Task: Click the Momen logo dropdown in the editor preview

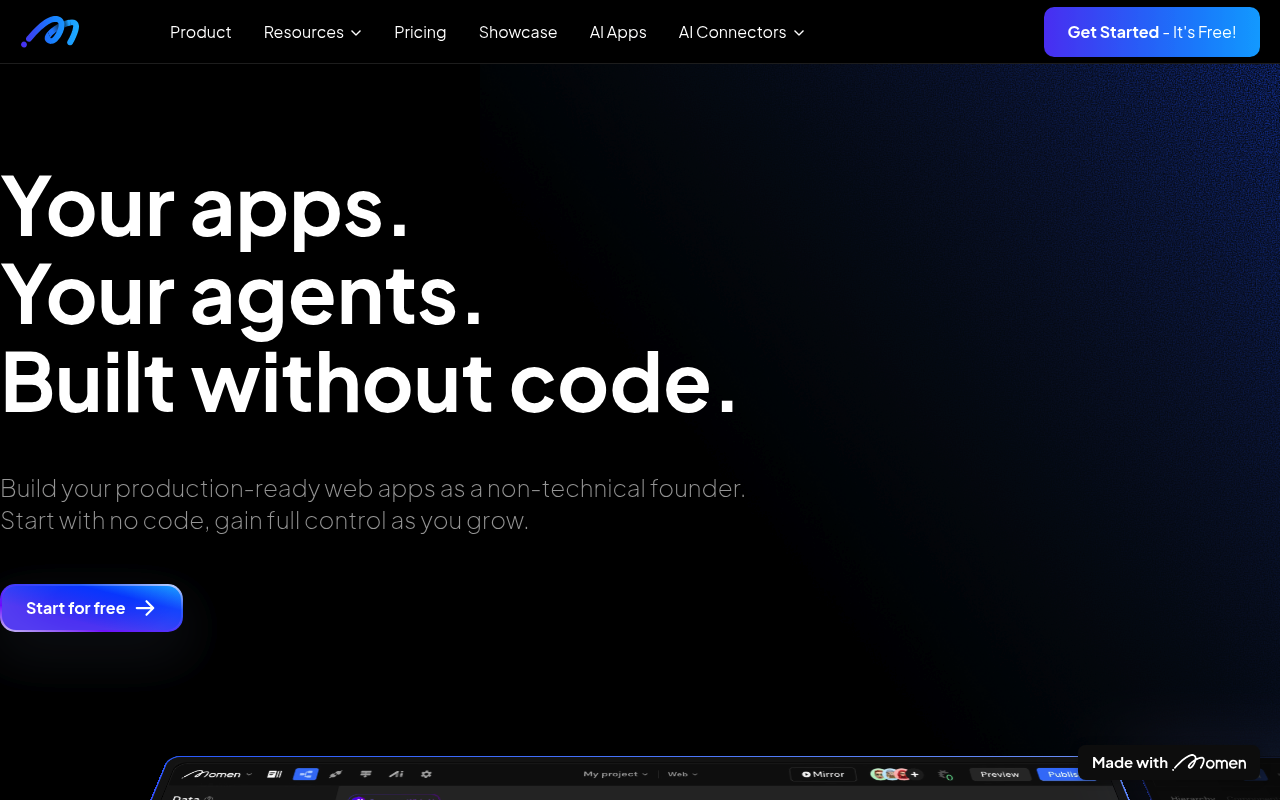Action: tap(217, 774)
